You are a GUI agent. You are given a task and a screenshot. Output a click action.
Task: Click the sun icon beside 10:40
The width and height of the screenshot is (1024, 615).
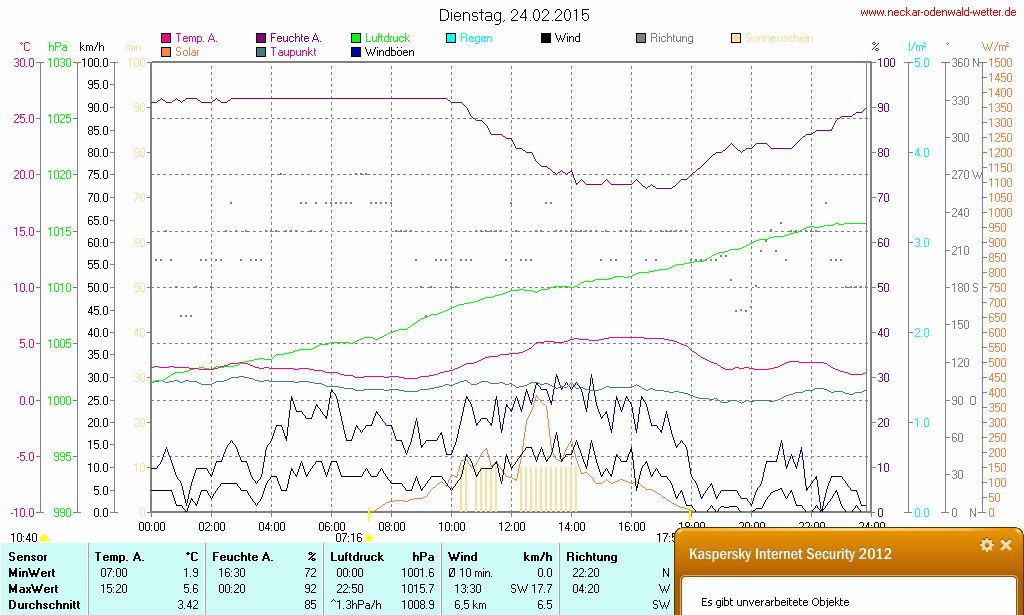pos(44,538)
